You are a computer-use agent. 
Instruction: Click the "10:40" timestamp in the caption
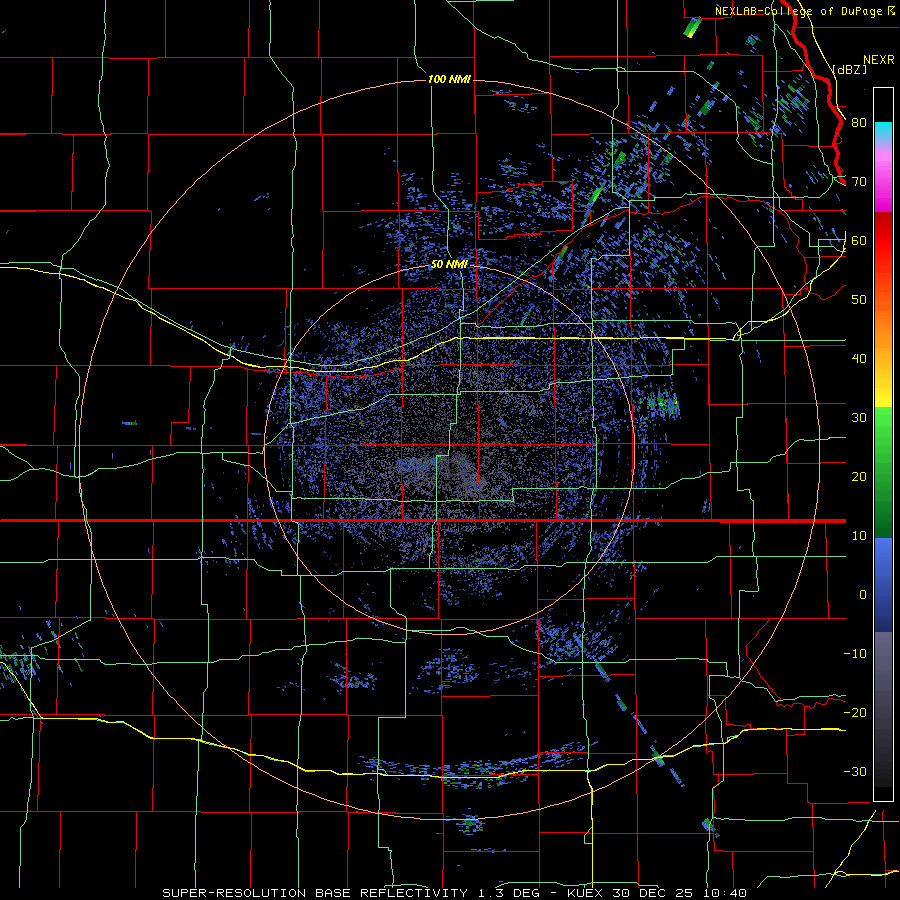(727, 893)
